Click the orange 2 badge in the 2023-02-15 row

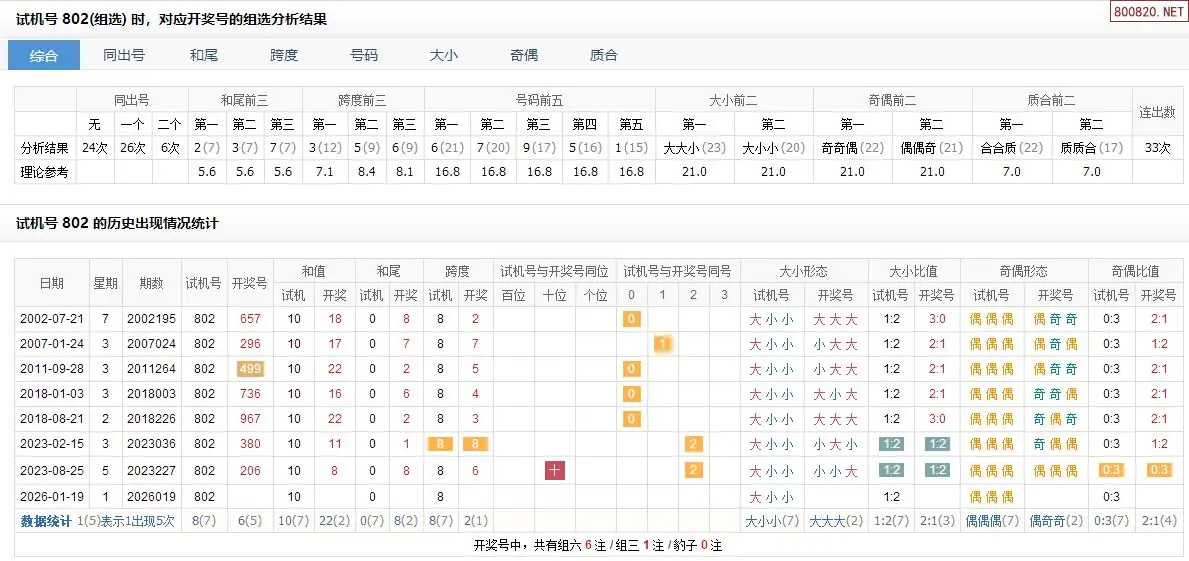pos(693,444)
